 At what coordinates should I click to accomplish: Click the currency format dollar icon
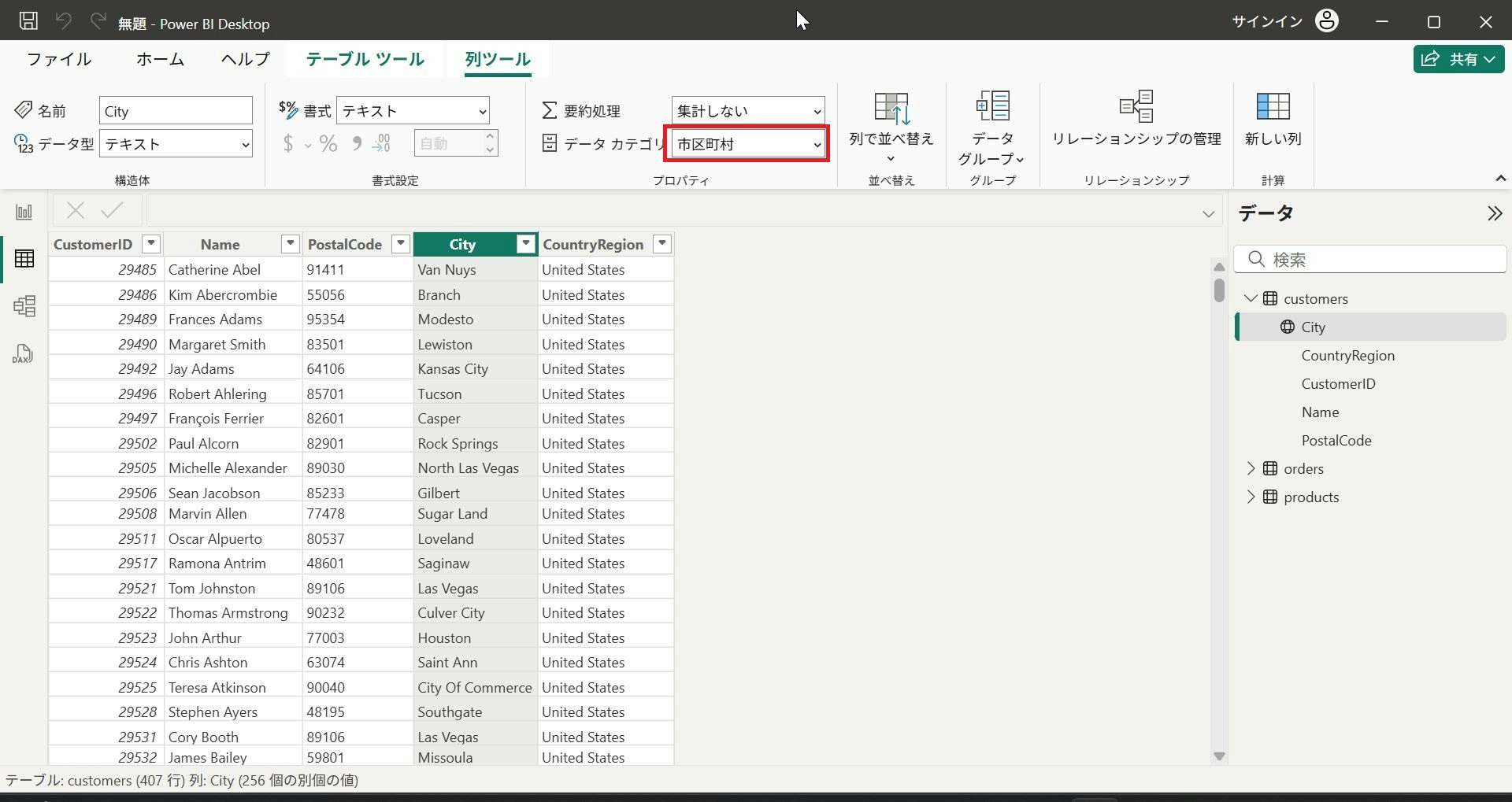point(288,143)
